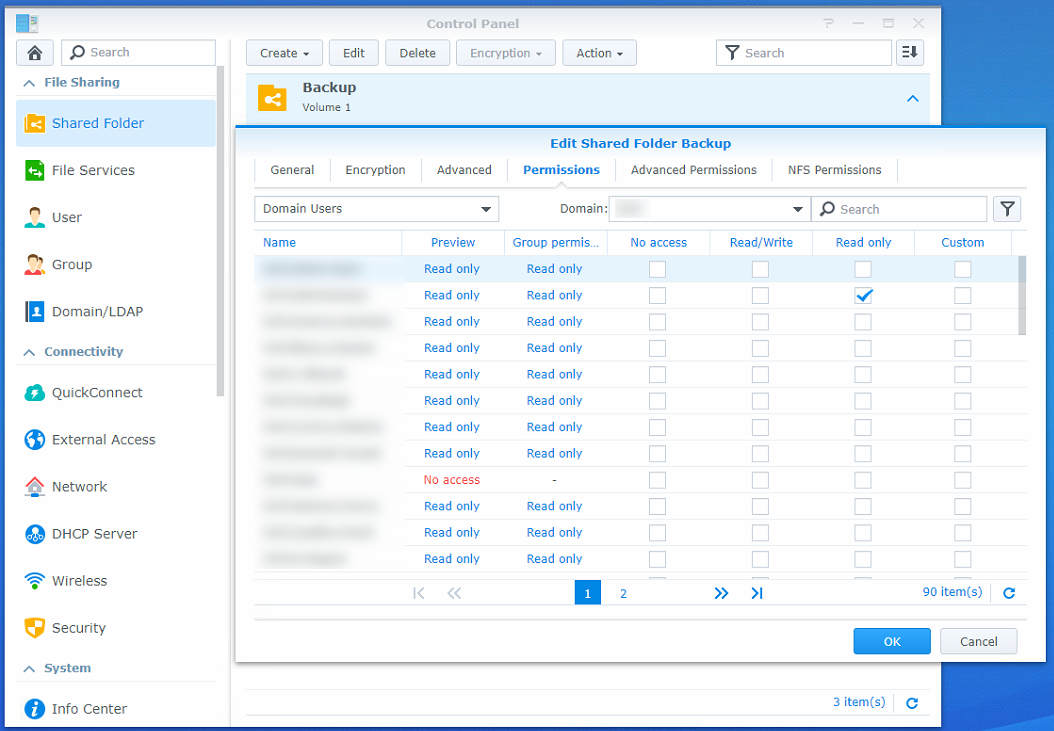Open External Access globe icon

coord(35,440)
